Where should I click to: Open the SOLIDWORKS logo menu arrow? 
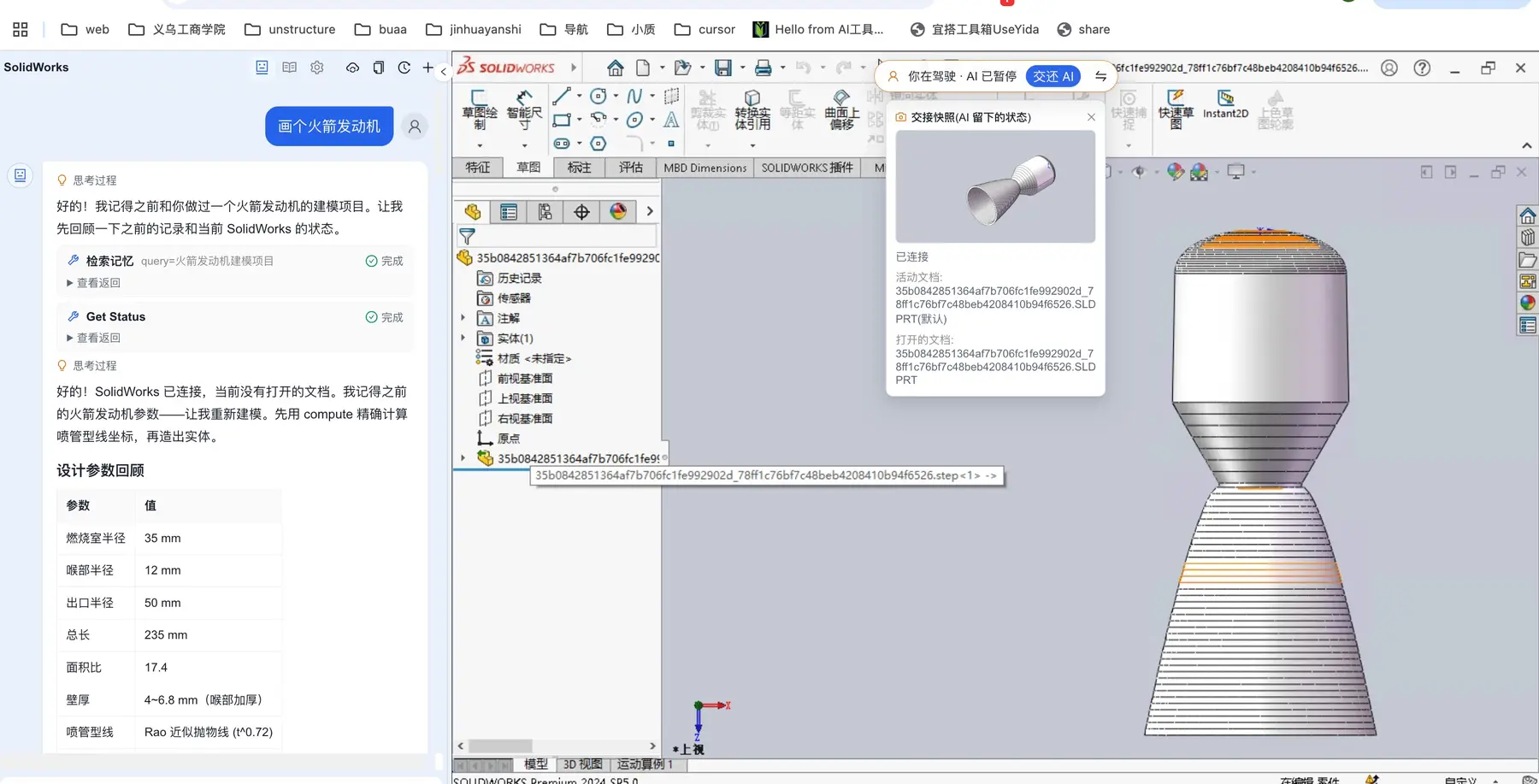(574, 68)
